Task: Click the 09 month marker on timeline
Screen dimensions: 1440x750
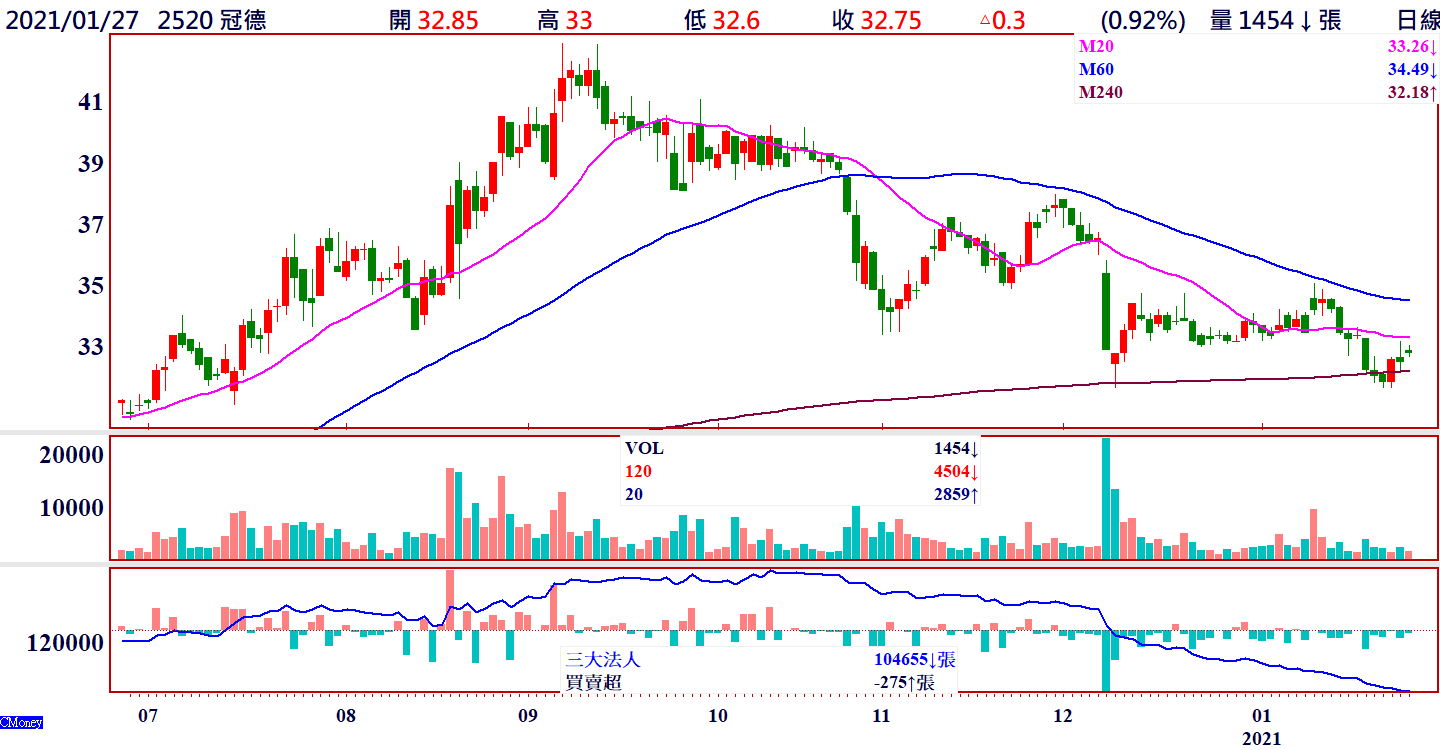Action: point(527,717)
